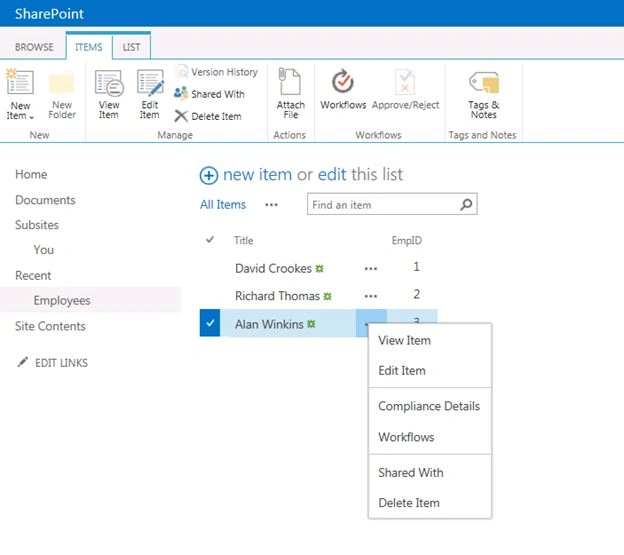624x555 pixels.
Task: Open the Richard Thomas item
Action: (277, 296)
